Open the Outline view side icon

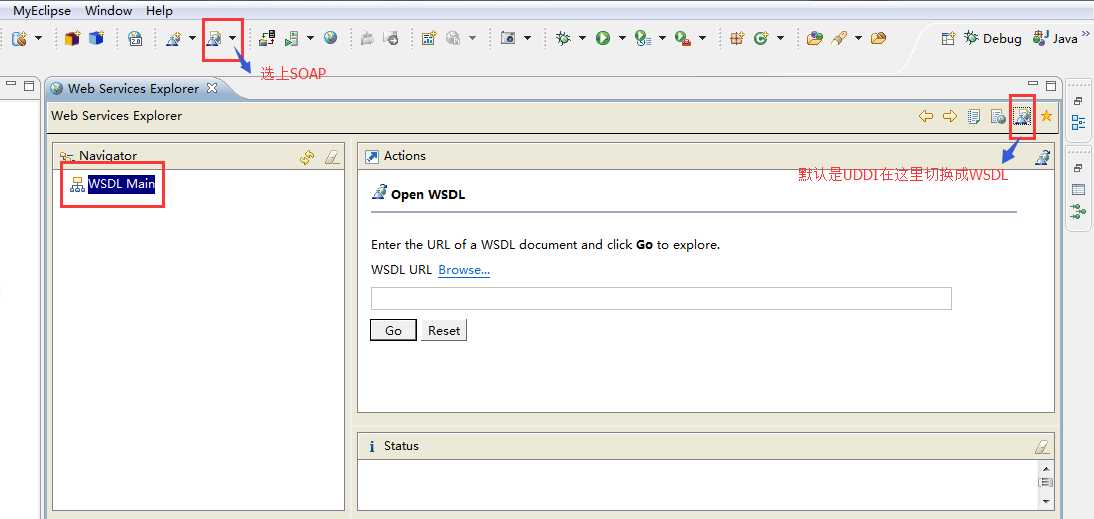[x=1078, y=123]
